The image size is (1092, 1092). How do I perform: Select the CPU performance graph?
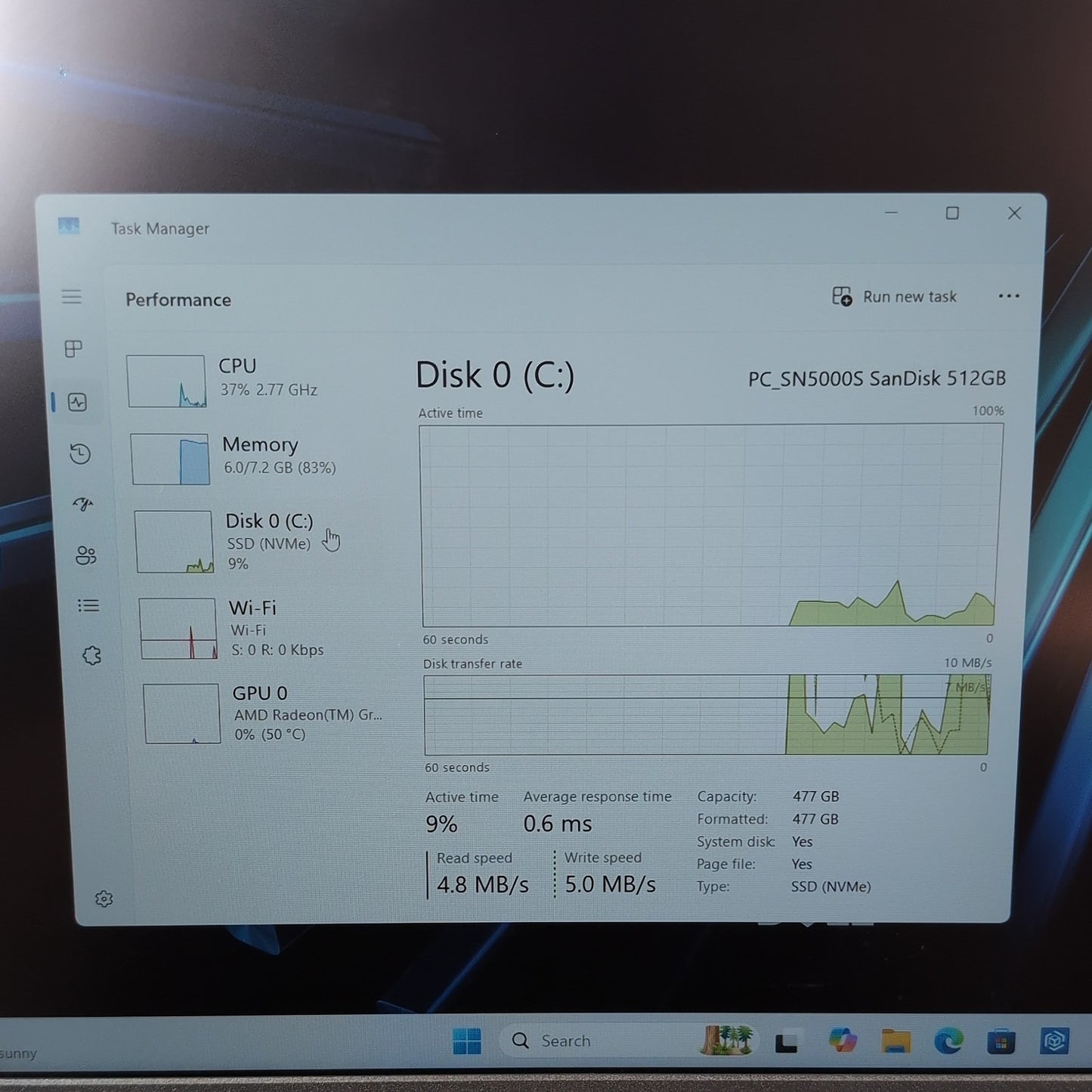pyautogui.click(x=166, y=381)
